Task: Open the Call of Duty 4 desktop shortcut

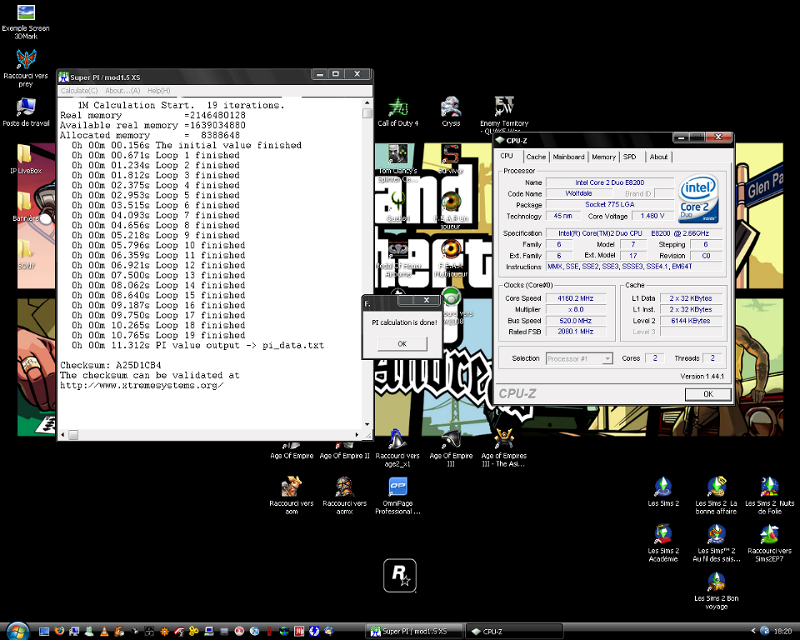Action: click(x=398, y=111)
